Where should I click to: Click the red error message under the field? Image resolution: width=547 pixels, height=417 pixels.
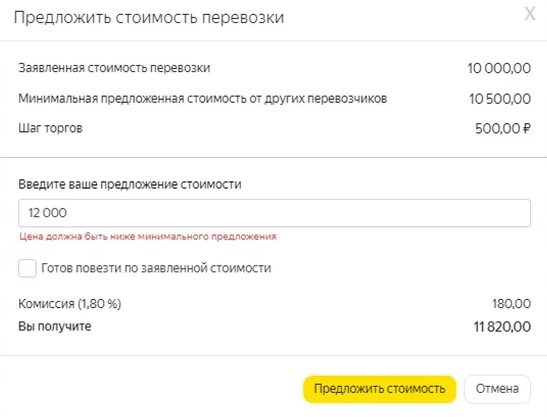point(148,237)
